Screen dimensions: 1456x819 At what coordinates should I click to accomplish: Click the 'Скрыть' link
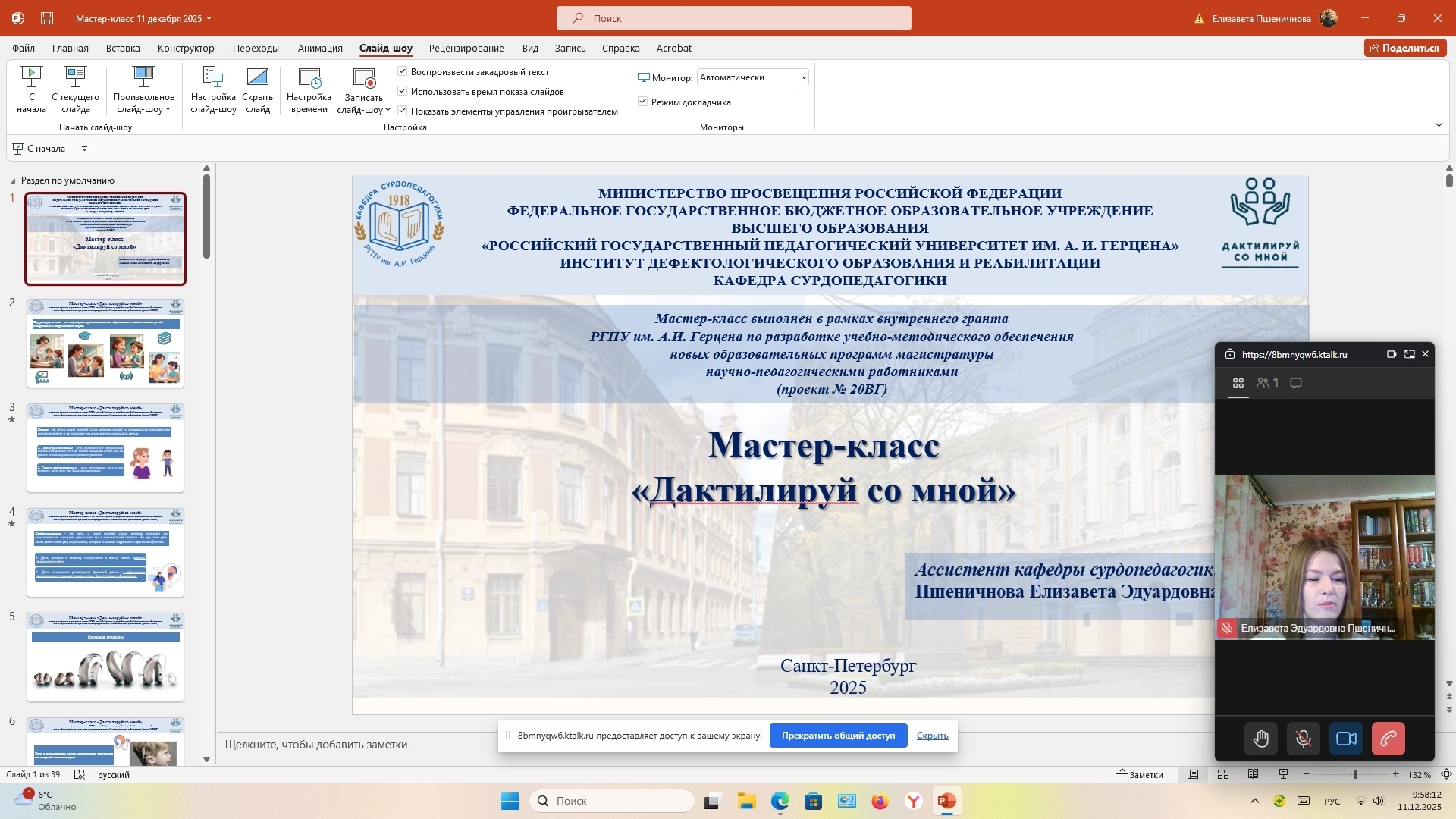(932, 736)
